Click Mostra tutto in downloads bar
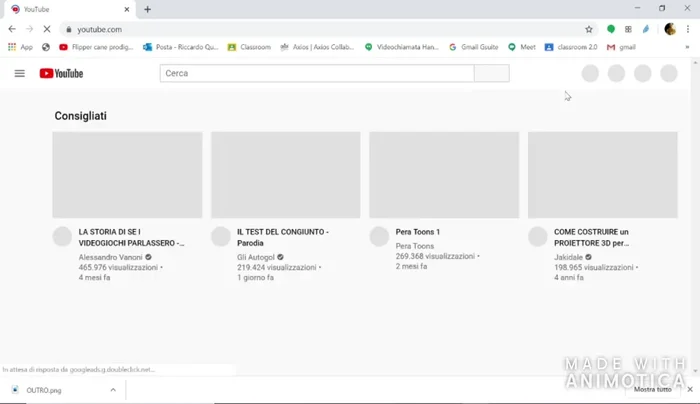 click(x=653, y=390)
